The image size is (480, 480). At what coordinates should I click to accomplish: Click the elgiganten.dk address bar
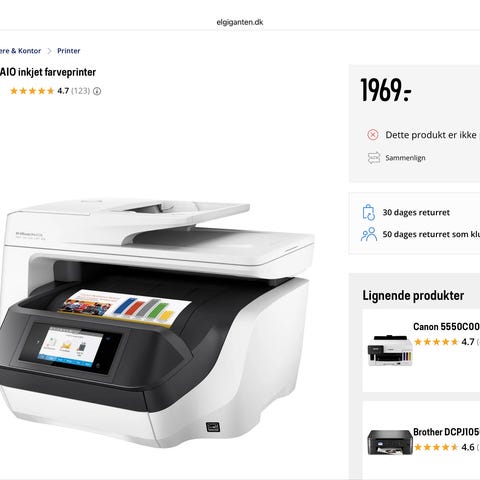[x=240, y=22]
